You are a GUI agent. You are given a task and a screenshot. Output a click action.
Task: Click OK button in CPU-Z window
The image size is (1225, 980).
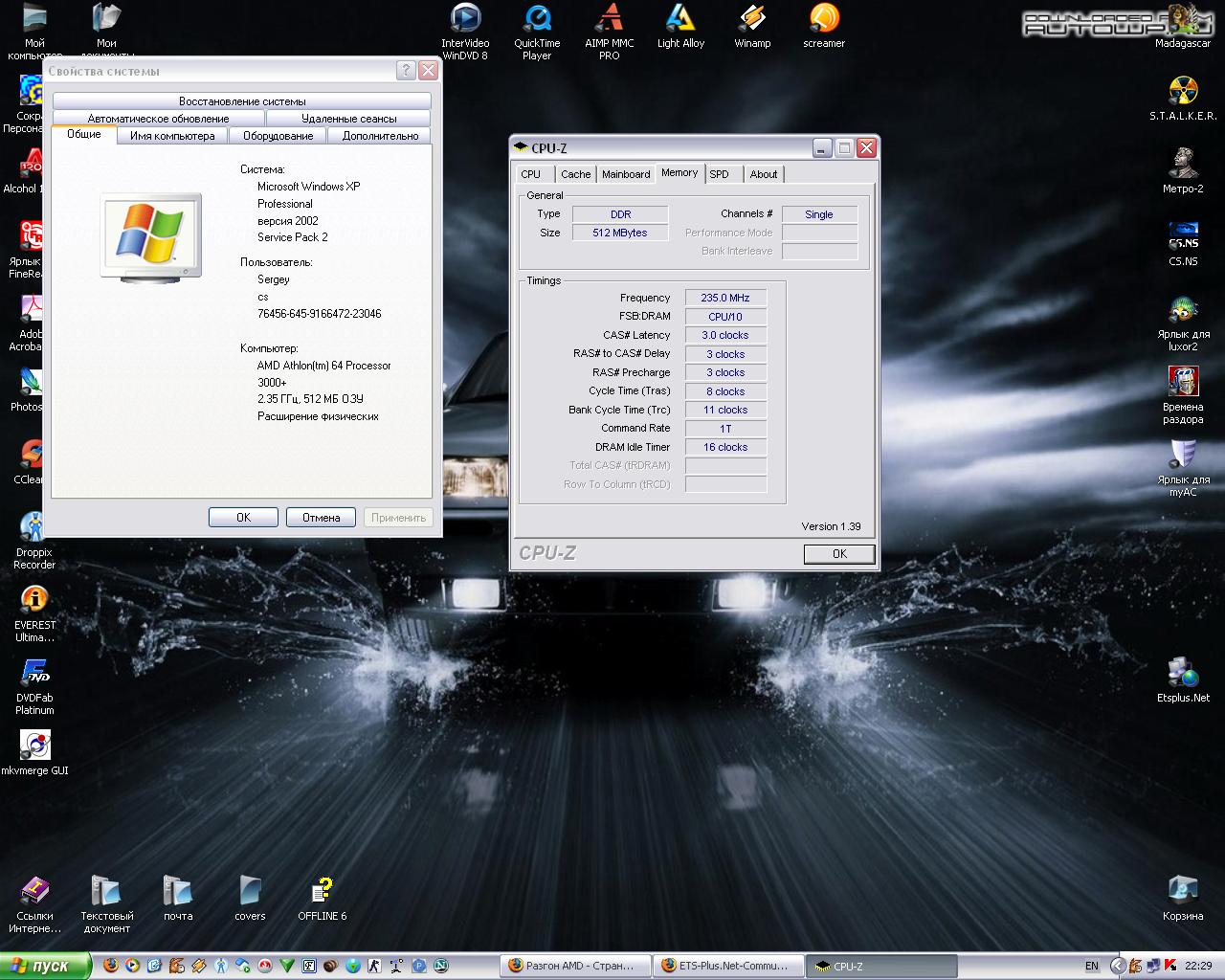(x=838, y=554)
